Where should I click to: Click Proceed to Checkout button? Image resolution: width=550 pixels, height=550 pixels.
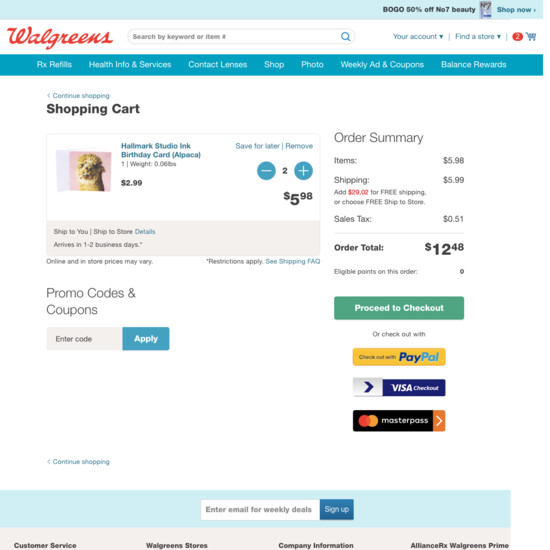(x=399, y=308)
